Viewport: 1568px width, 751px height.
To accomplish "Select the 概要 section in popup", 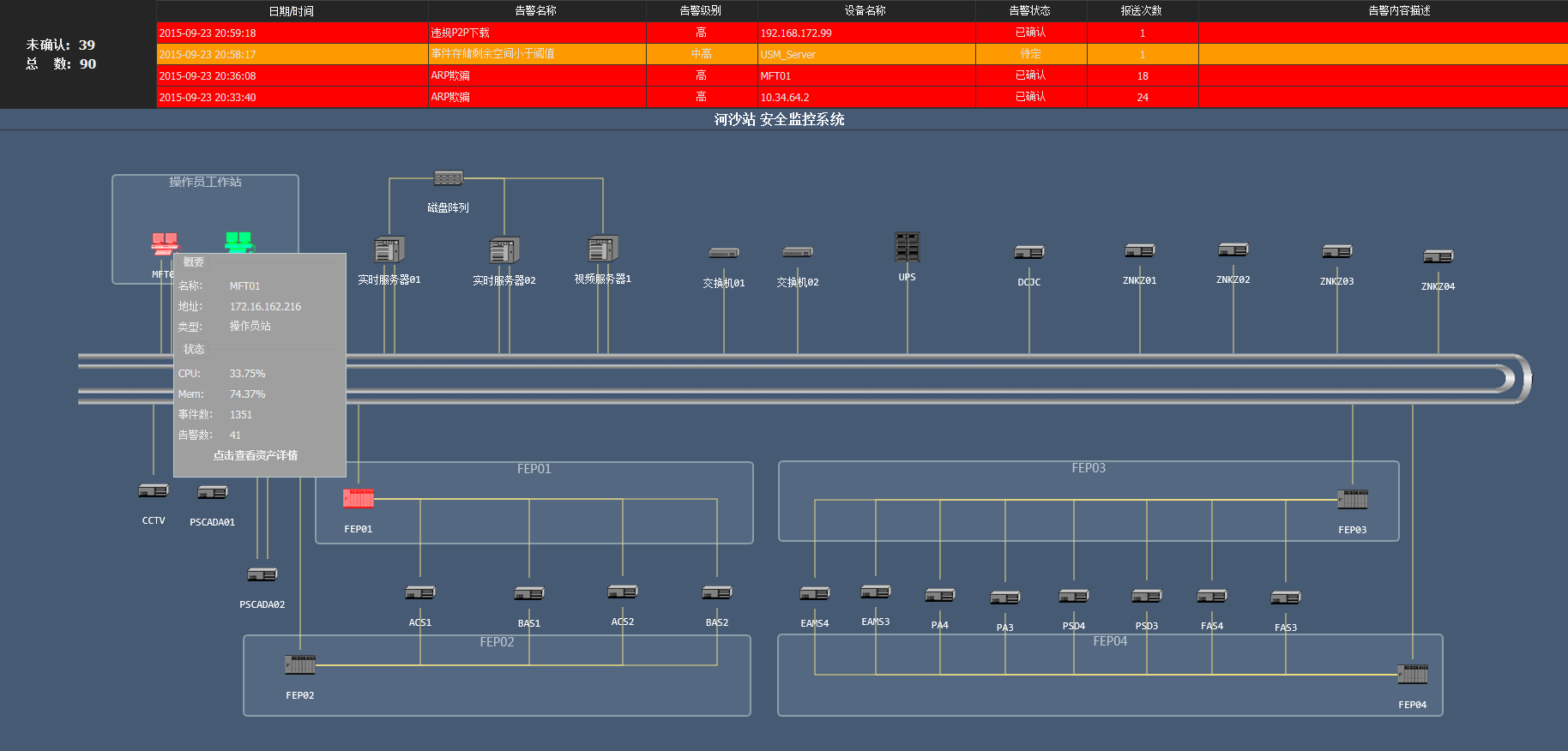I will pyautogui.click(x=194, y=262).
